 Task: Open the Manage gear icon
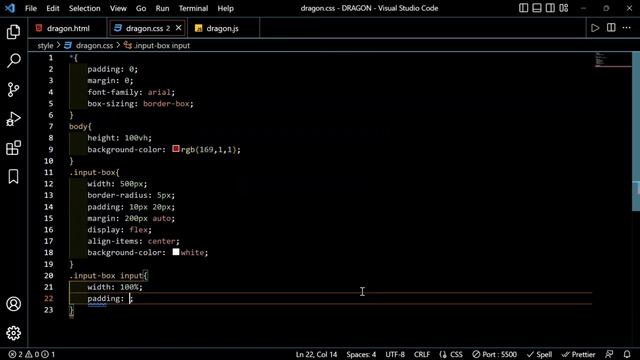[x=13, y=333]
